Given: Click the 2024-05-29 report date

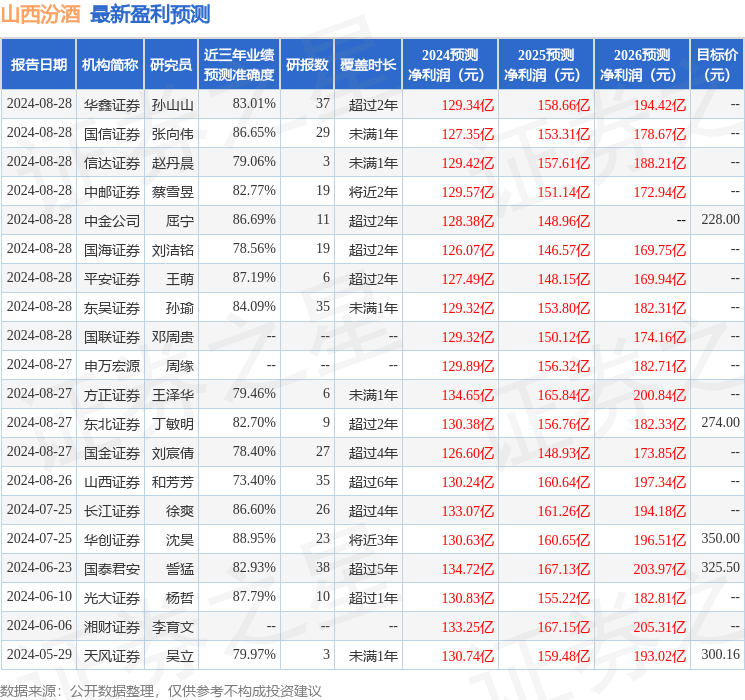Looking at the screenshot, I should coord(39,654).
